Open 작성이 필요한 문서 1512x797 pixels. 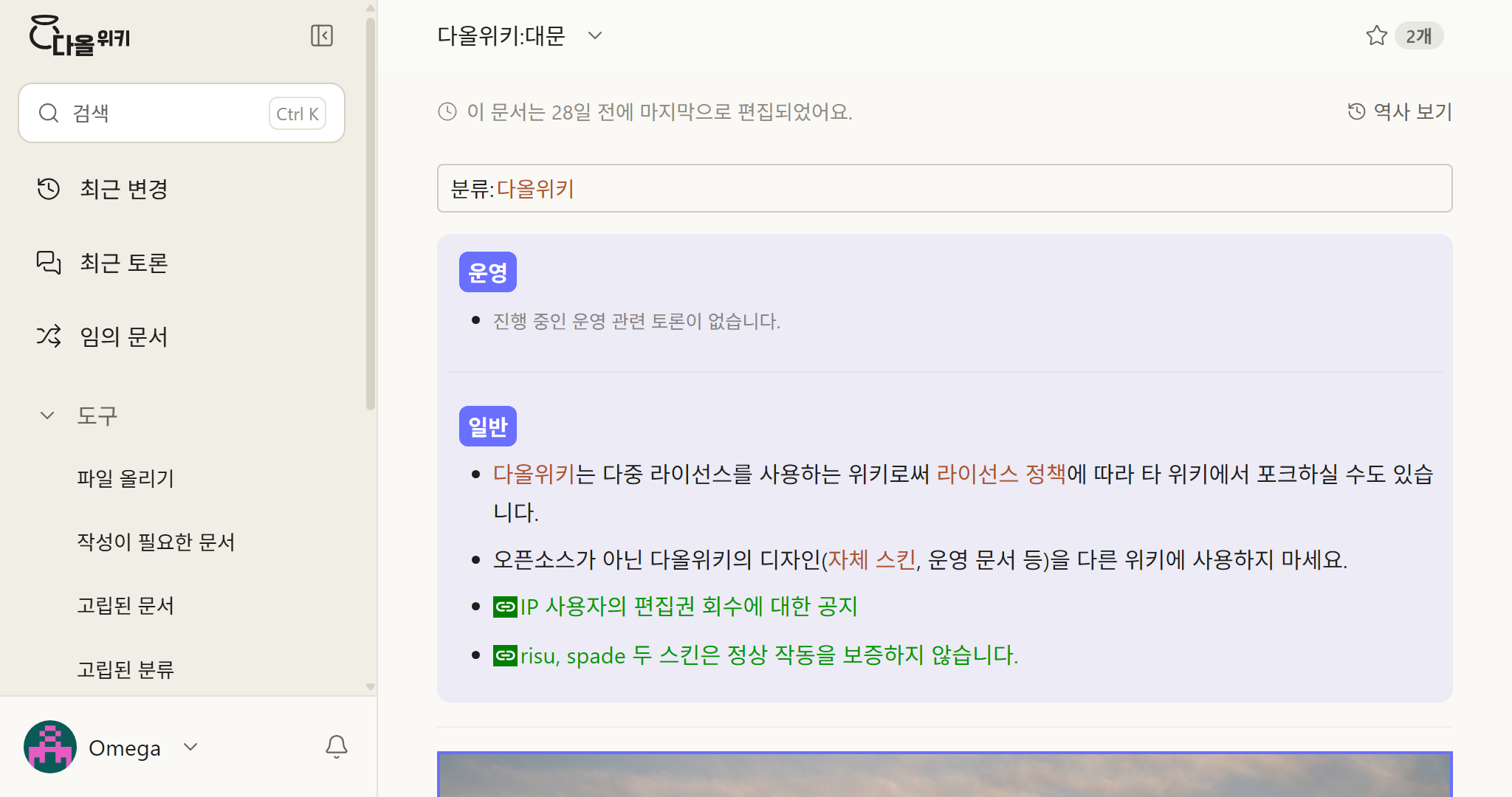(x=156, y=542)
